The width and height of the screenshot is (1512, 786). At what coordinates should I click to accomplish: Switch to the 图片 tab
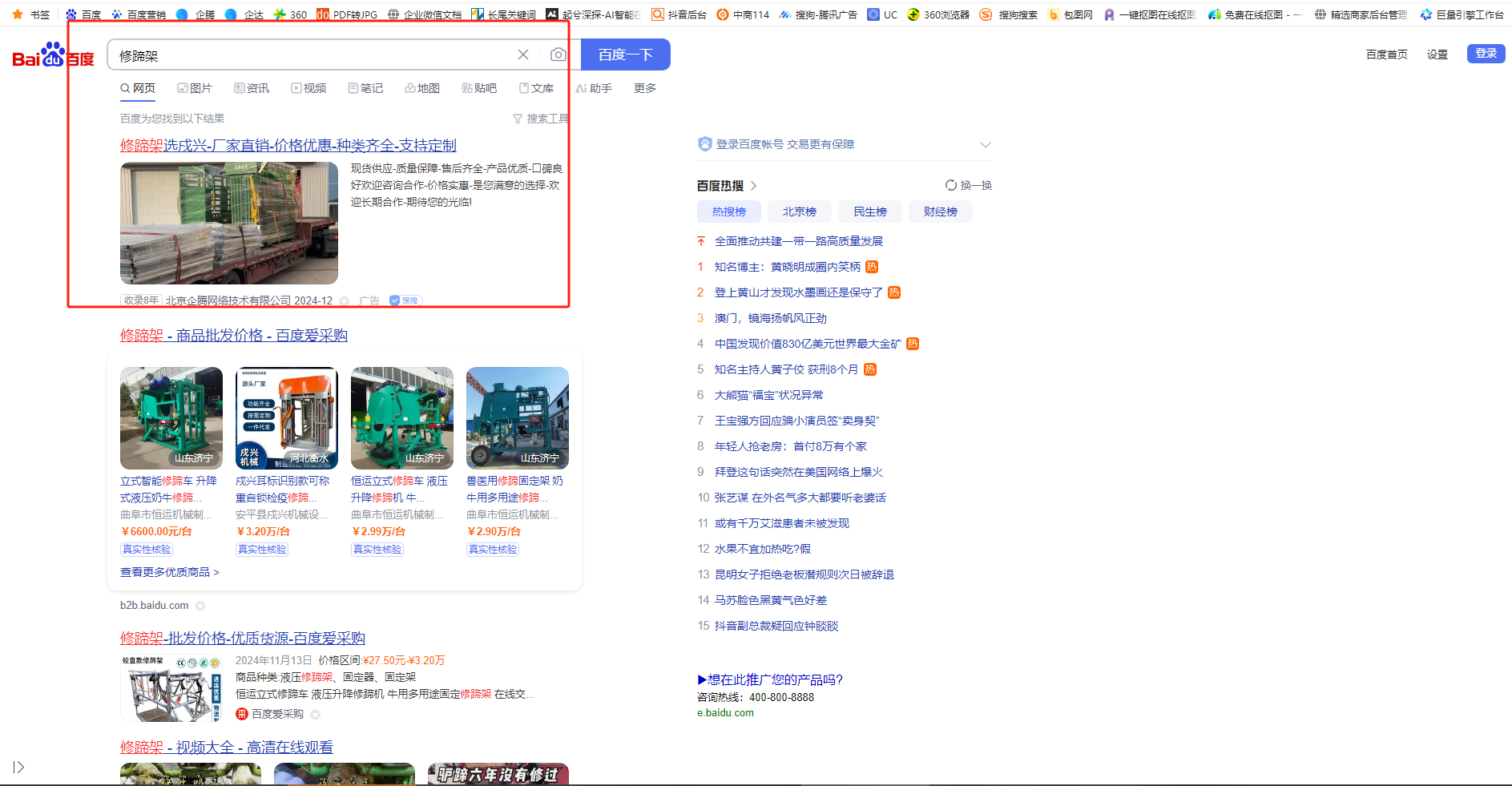tap(195, 88)
